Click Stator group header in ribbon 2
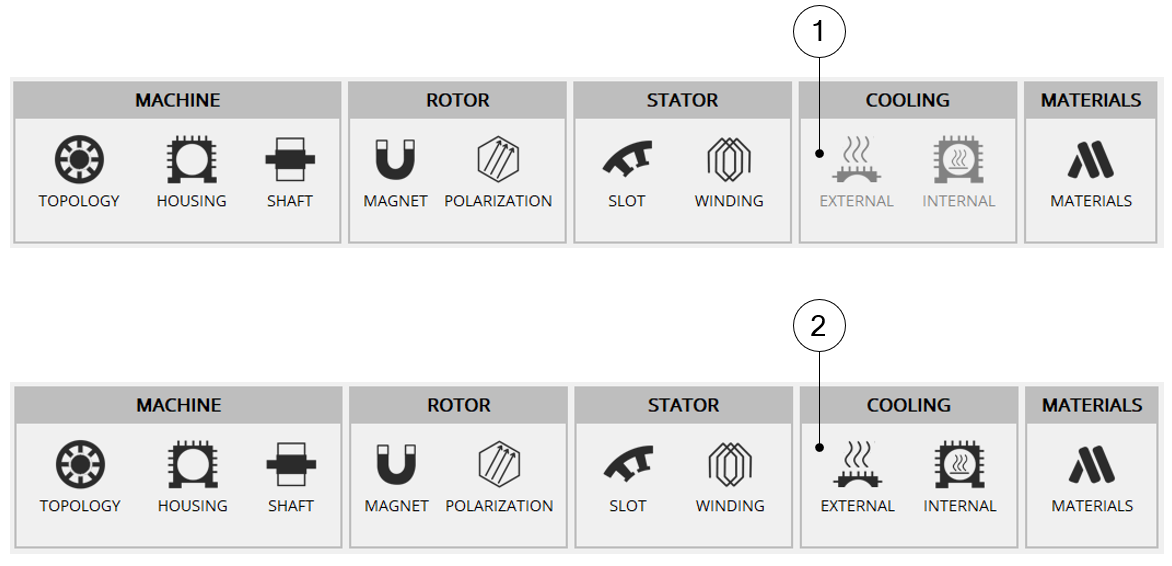Viewport: 1172px width, 566px height. [683, 405]
